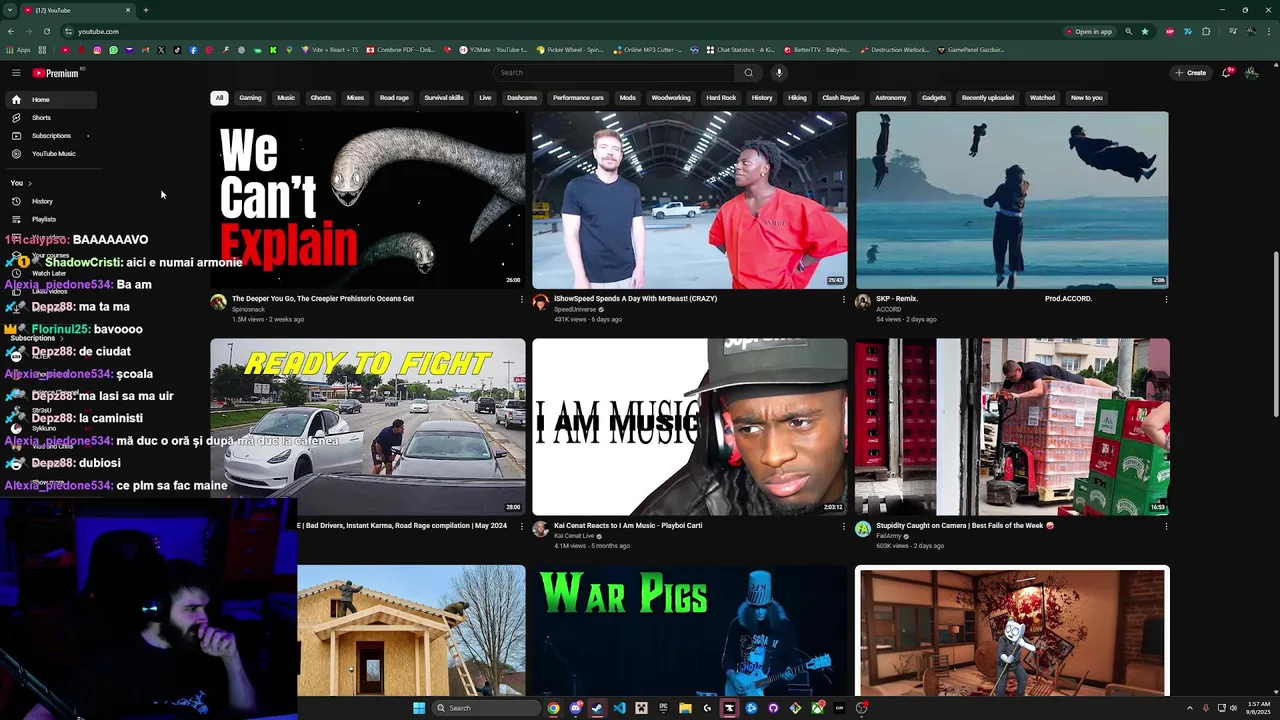Click the Create button
Screen dimensions: 1280x720
(1191, 73)
